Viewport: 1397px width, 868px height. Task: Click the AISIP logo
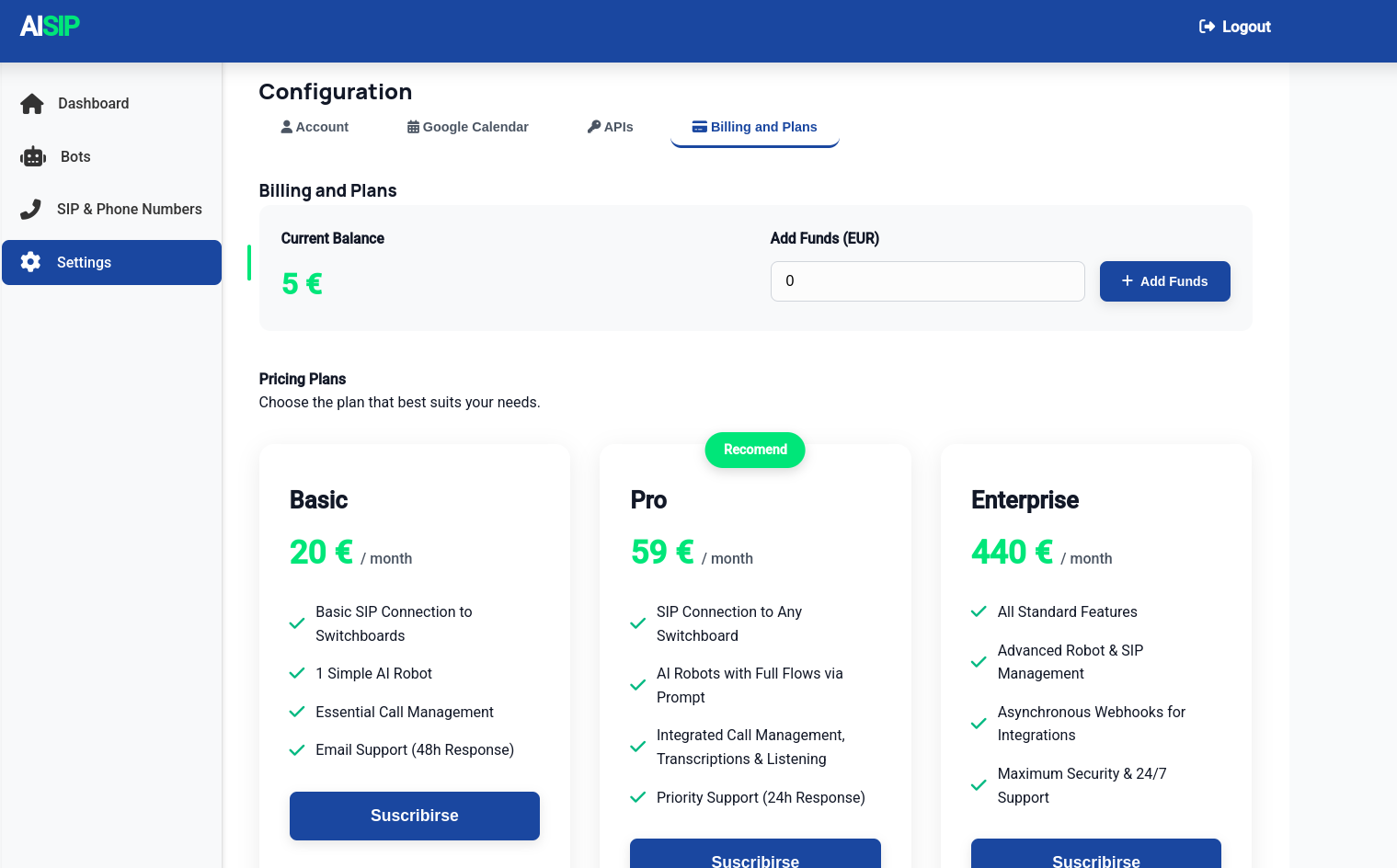50,26
